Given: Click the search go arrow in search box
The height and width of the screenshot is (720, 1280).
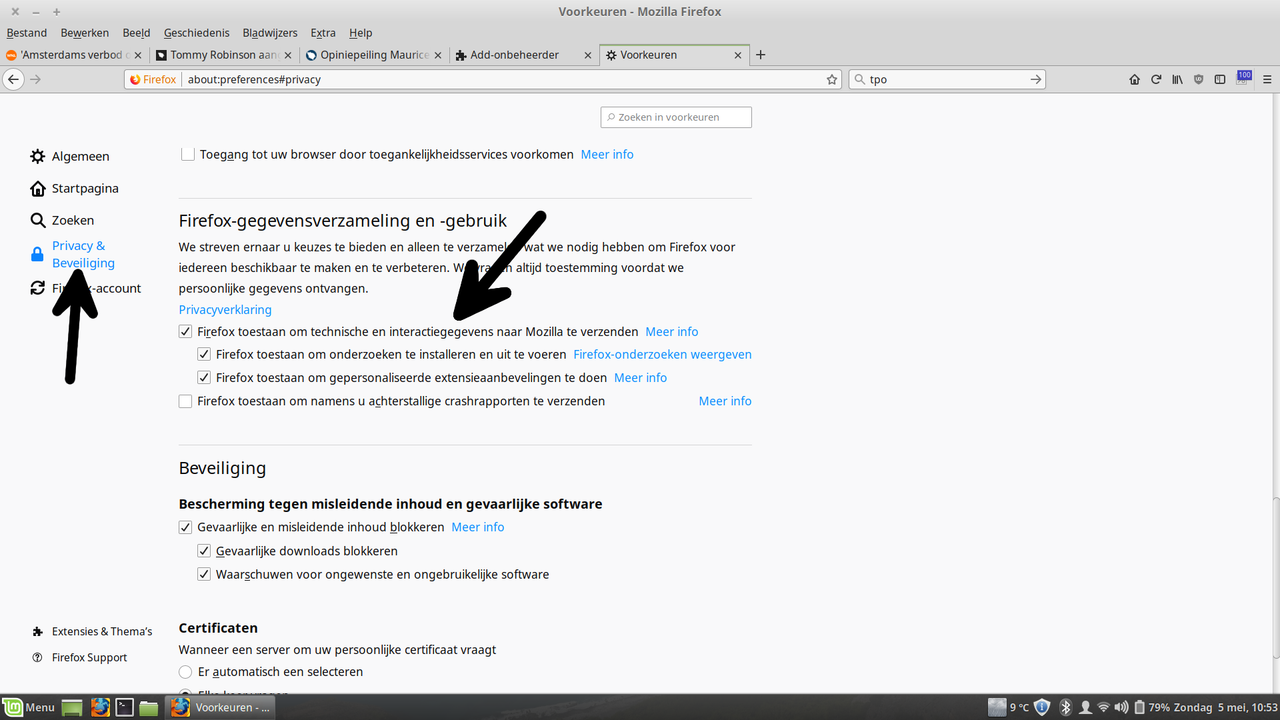Looking at the screenshot, I should pos(1036,79).
